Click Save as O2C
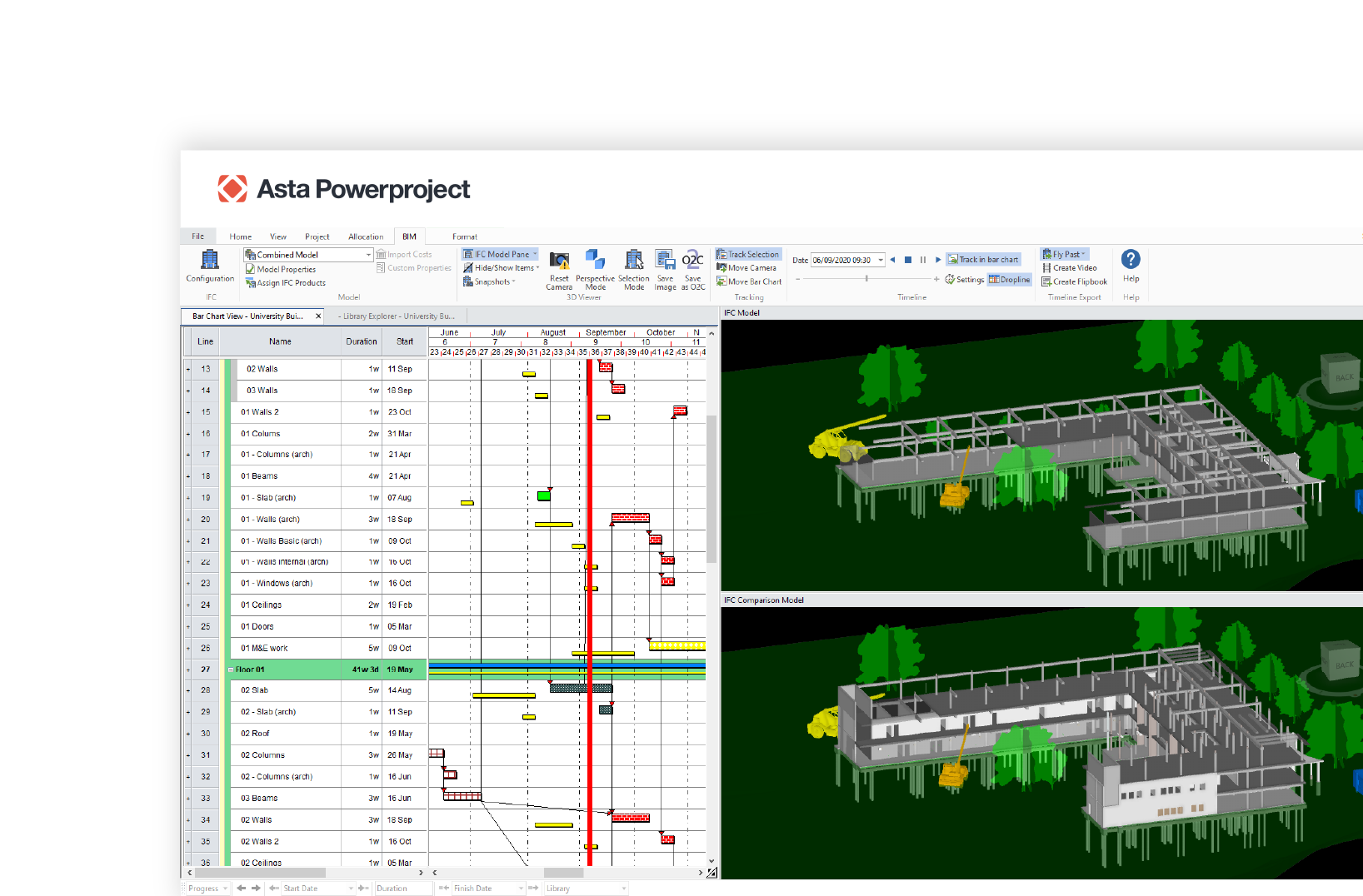The image size is (1363, 896). click(693, 270)
